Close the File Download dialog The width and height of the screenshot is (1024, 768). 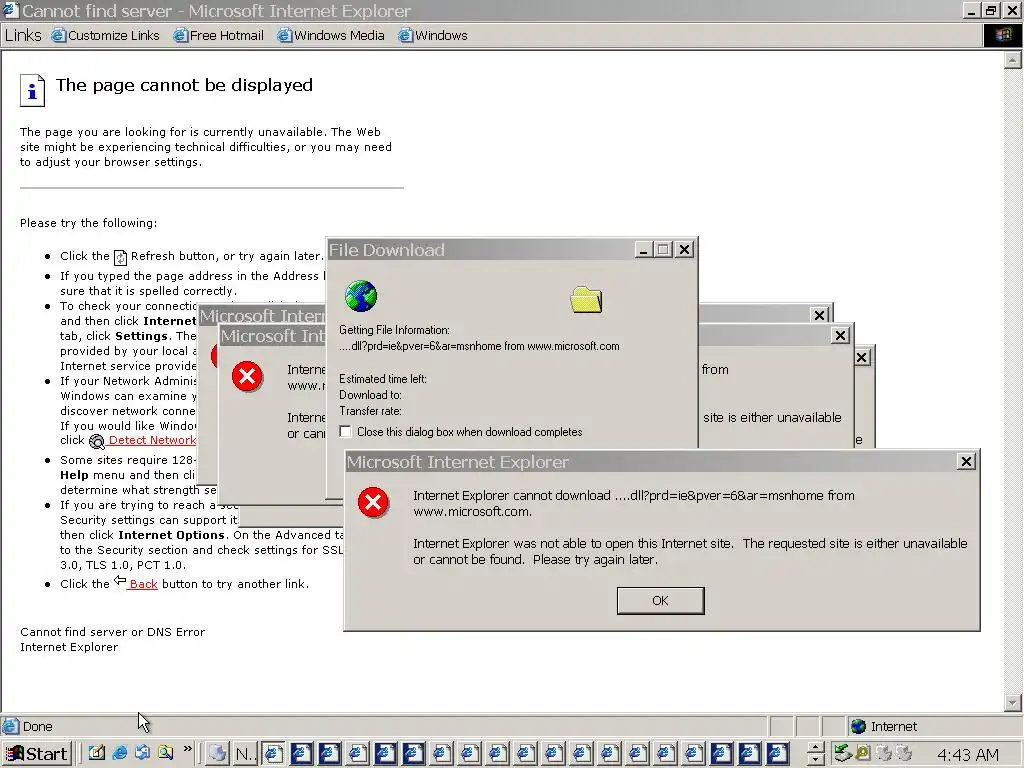684,249
